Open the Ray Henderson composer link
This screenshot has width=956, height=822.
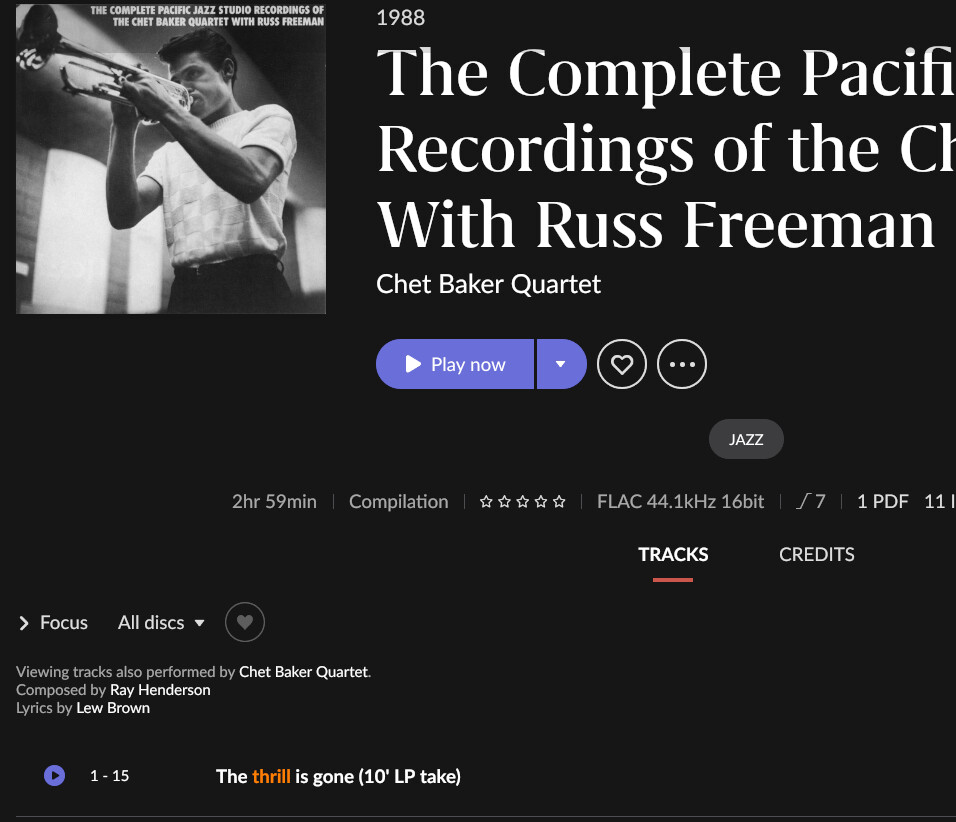pyautogui.click(x=160, y=690)
